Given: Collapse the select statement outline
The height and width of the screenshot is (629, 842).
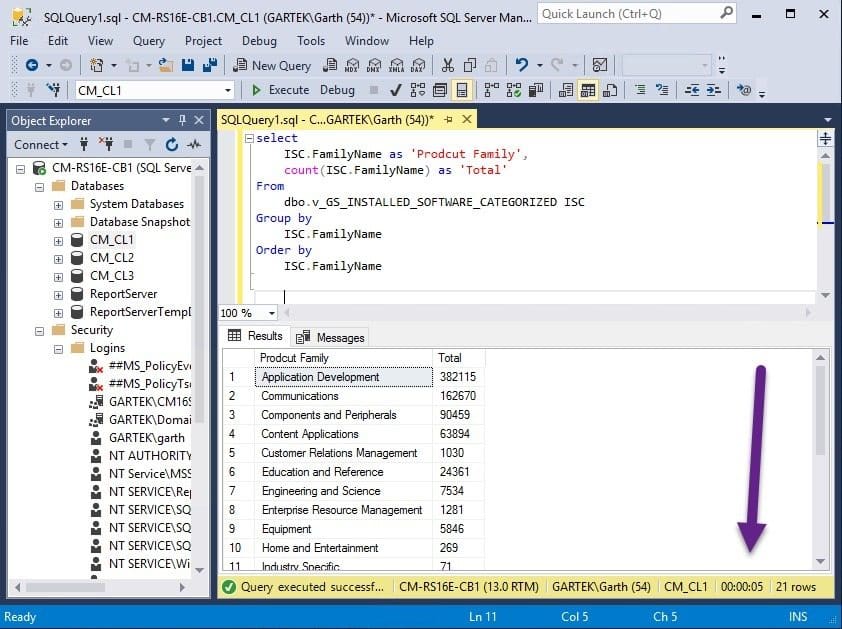Looking at the screenshot, I should point(249,138).
